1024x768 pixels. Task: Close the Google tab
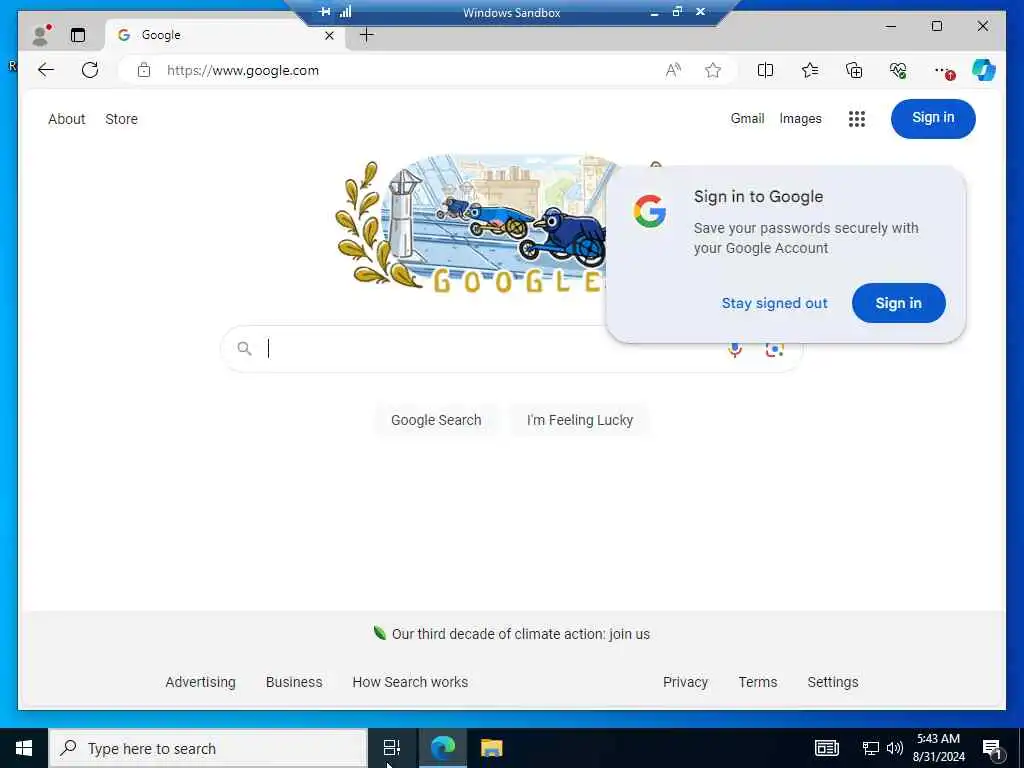pyautogui.click(x=329, y=35)
